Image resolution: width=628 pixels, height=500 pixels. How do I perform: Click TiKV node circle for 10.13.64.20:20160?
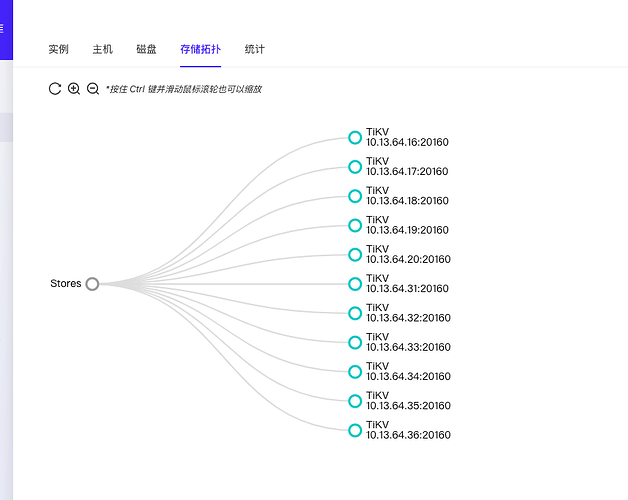[355, 254]
